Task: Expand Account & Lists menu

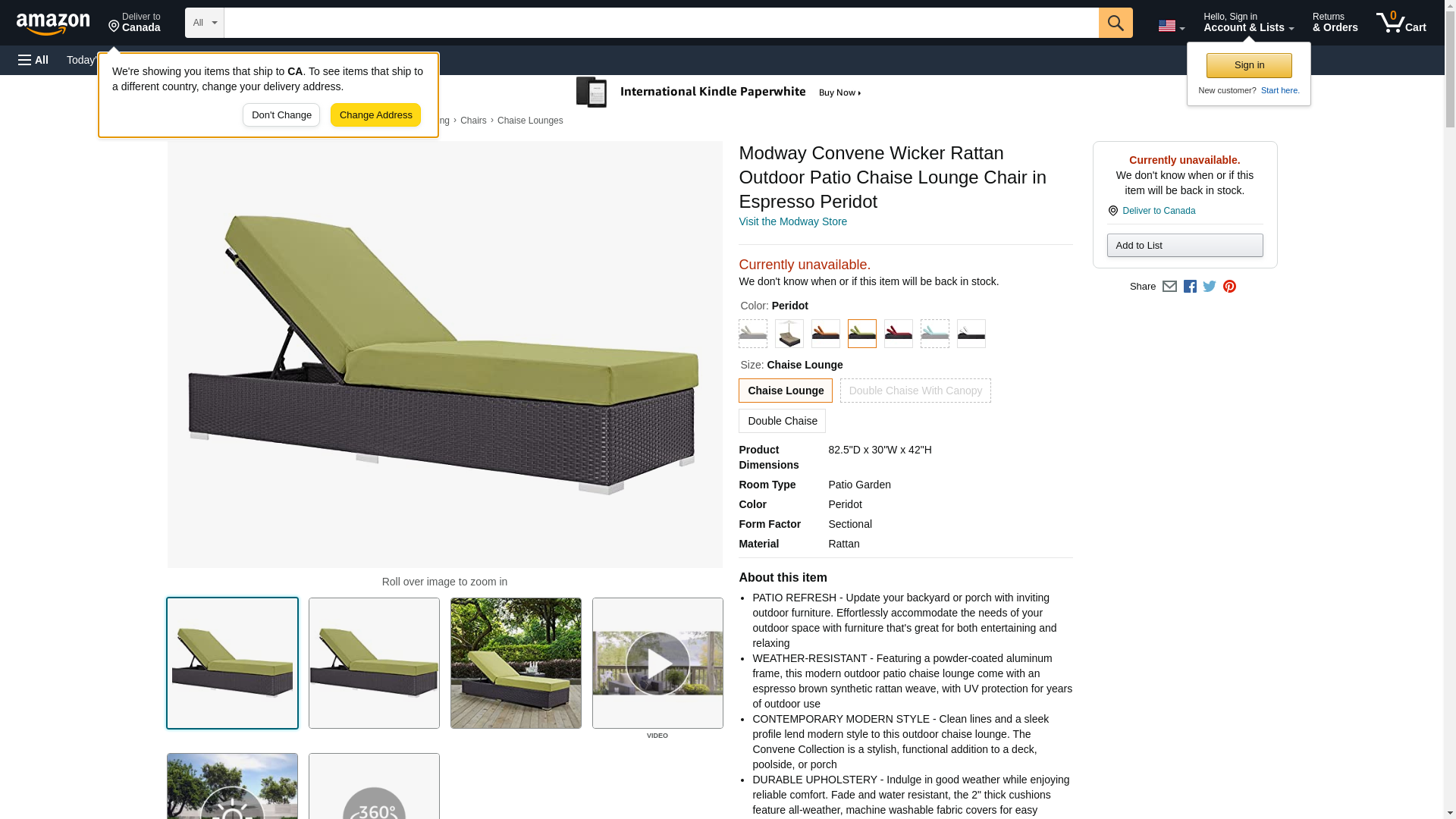Action: [x=1248, y=23]
